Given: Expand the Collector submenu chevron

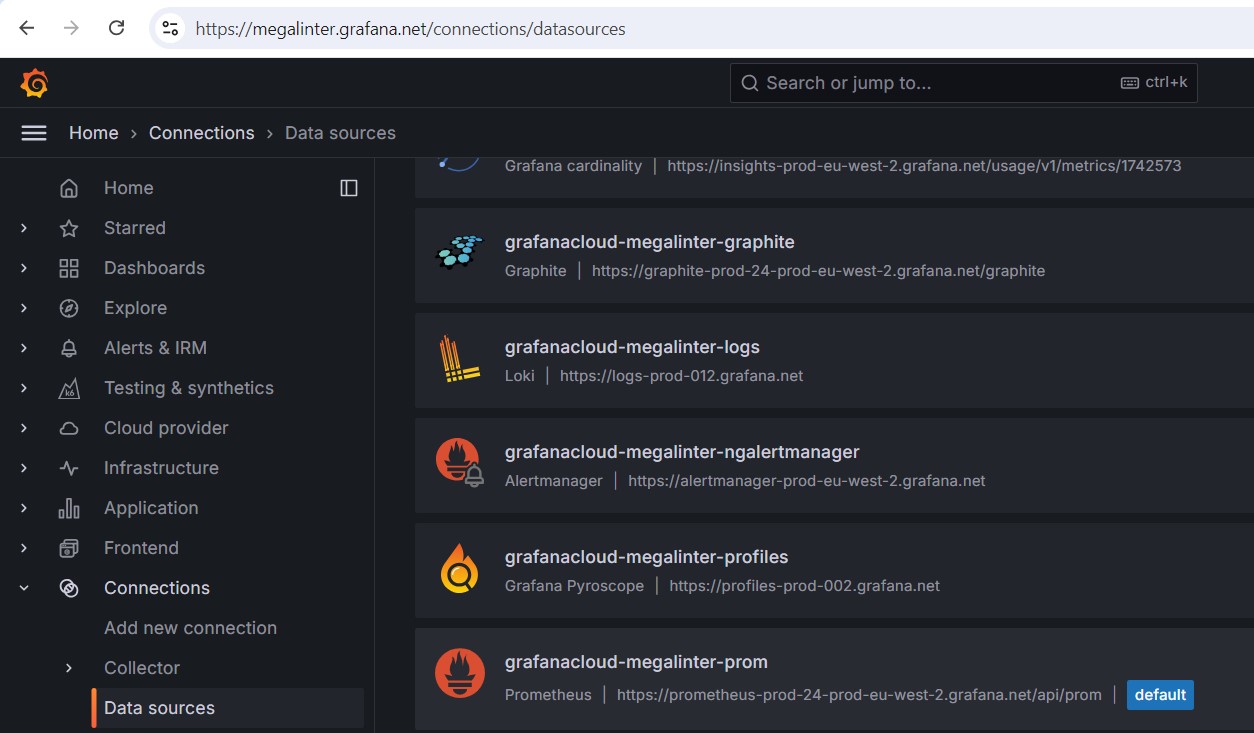Looking at the screenshot, I should click(x=69, y=668).
